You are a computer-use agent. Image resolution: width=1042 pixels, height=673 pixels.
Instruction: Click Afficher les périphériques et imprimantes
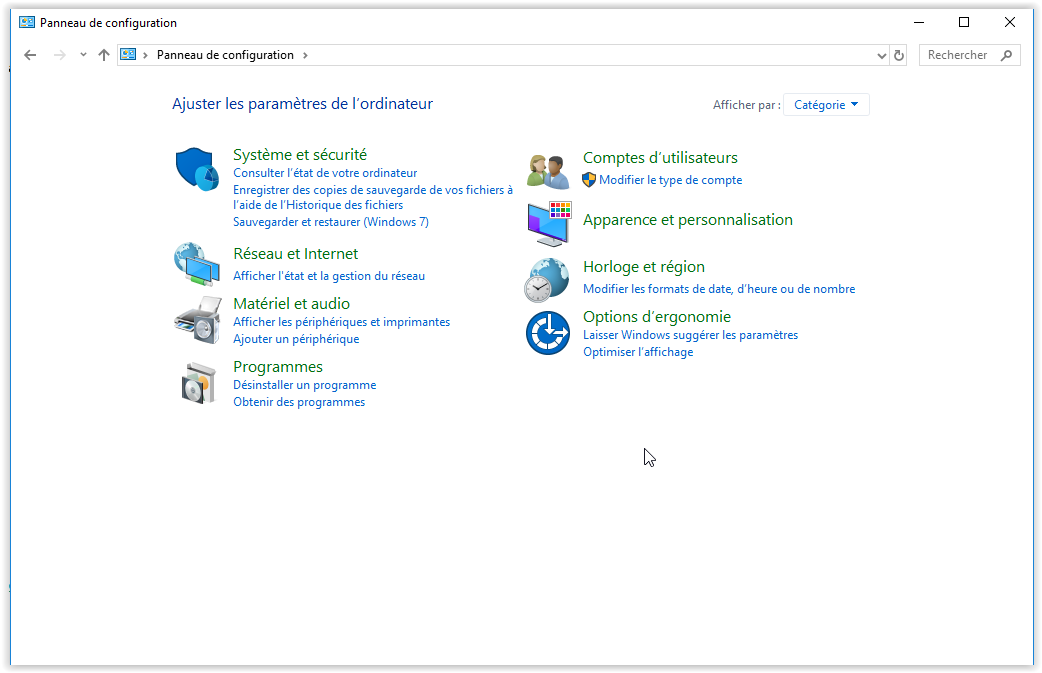click(x=341, y=322)
